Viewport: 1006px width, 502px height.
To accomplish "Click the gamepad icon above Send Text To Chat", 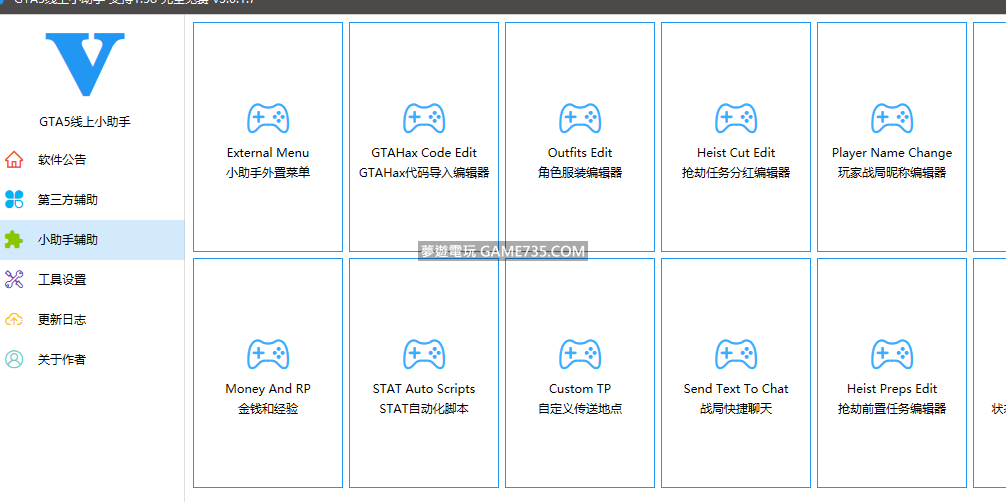I will click(x=736, y=354).
